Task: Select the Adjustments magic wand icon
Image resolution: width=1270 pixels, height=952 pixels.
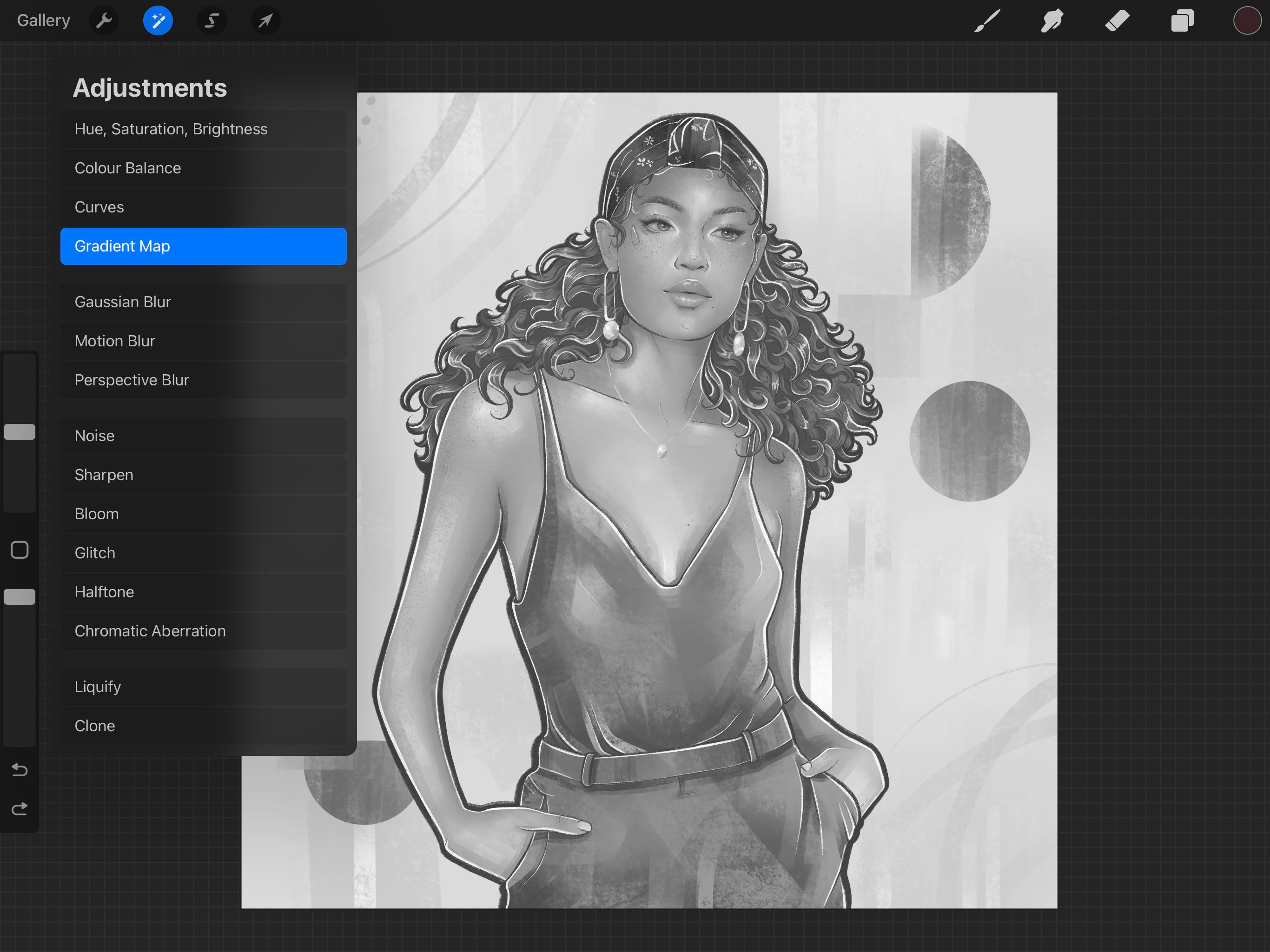Action: pyautogui.click(x=157, y=20)
